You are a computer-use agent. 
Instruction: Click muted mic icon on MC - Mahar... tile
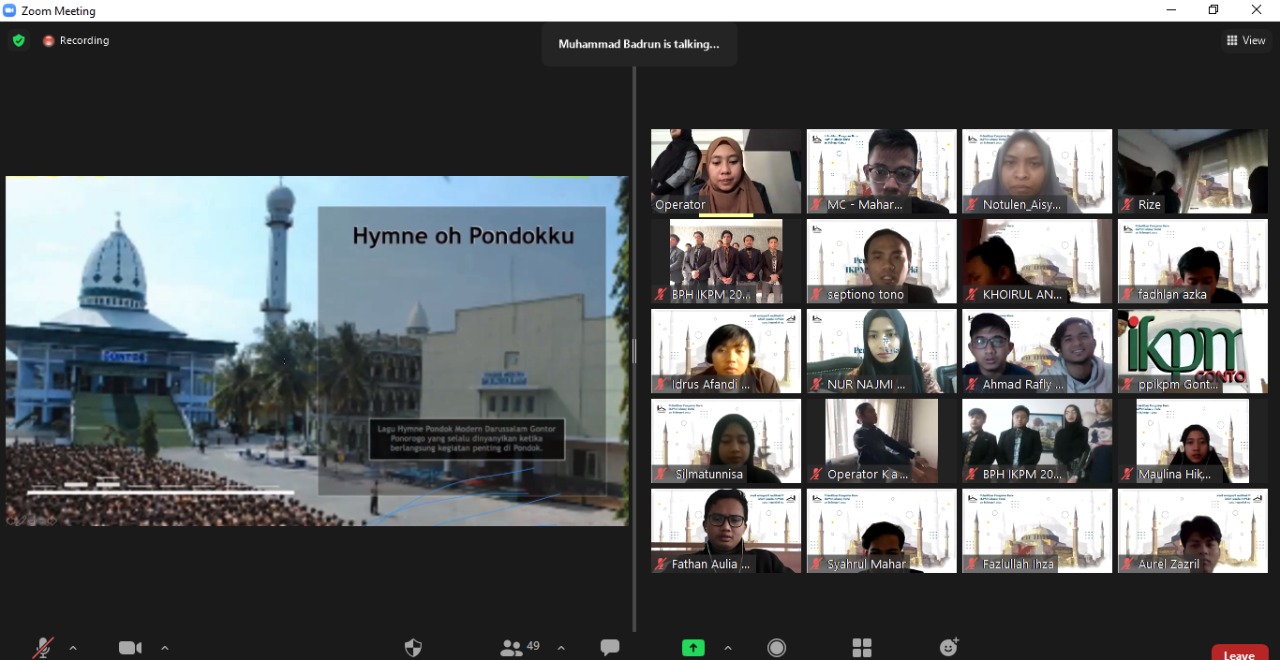pos(816,204)
